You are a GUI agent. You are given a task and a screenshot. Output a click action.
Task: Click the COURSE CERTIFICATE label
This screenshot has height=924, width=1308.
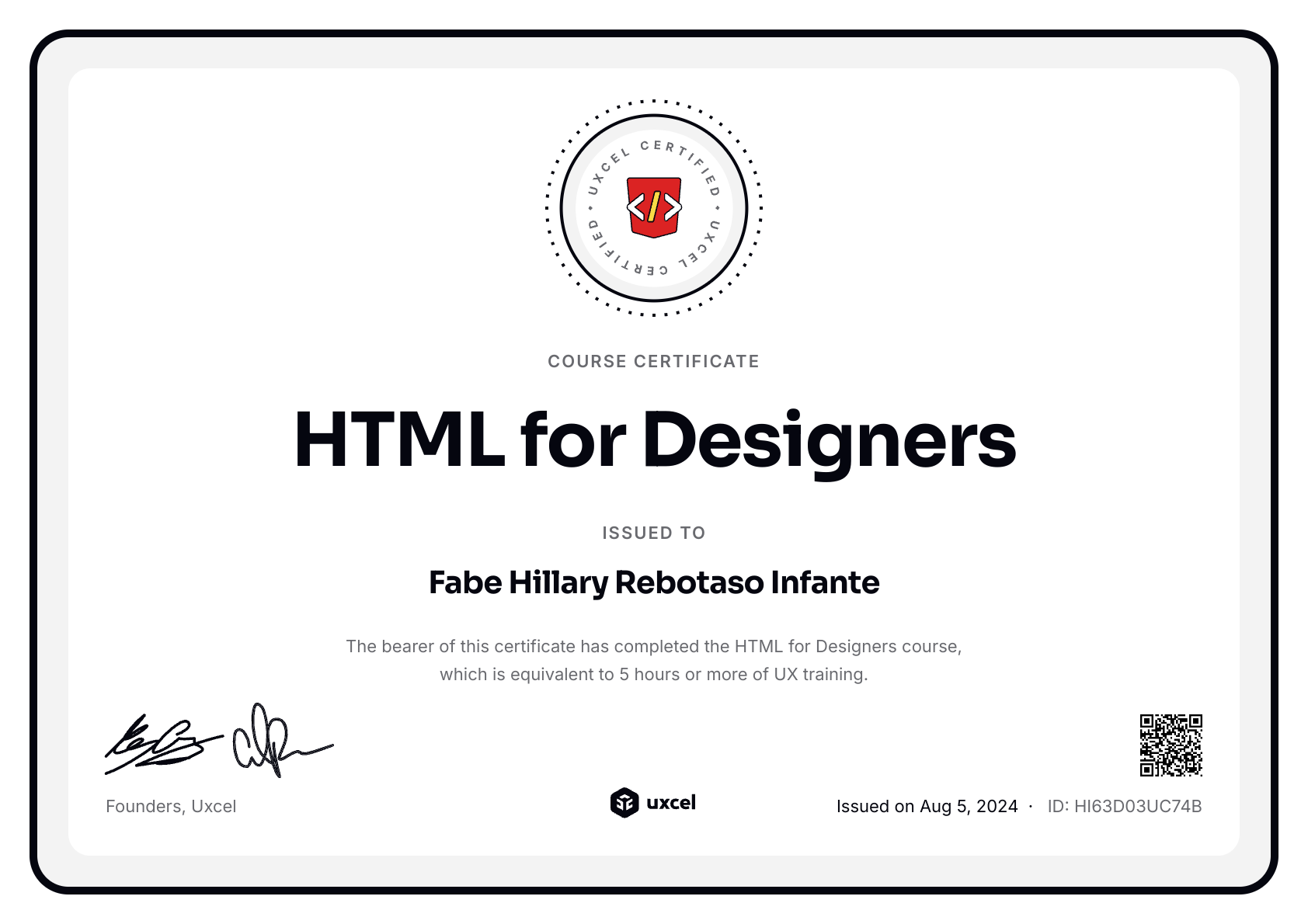pyautogui.click(x=654, y=361)
